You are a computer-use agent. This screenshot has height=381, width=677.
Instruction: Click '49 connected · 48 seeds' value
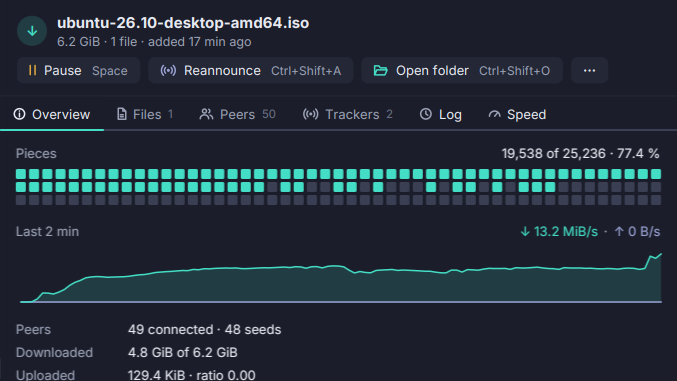[204, 330]
